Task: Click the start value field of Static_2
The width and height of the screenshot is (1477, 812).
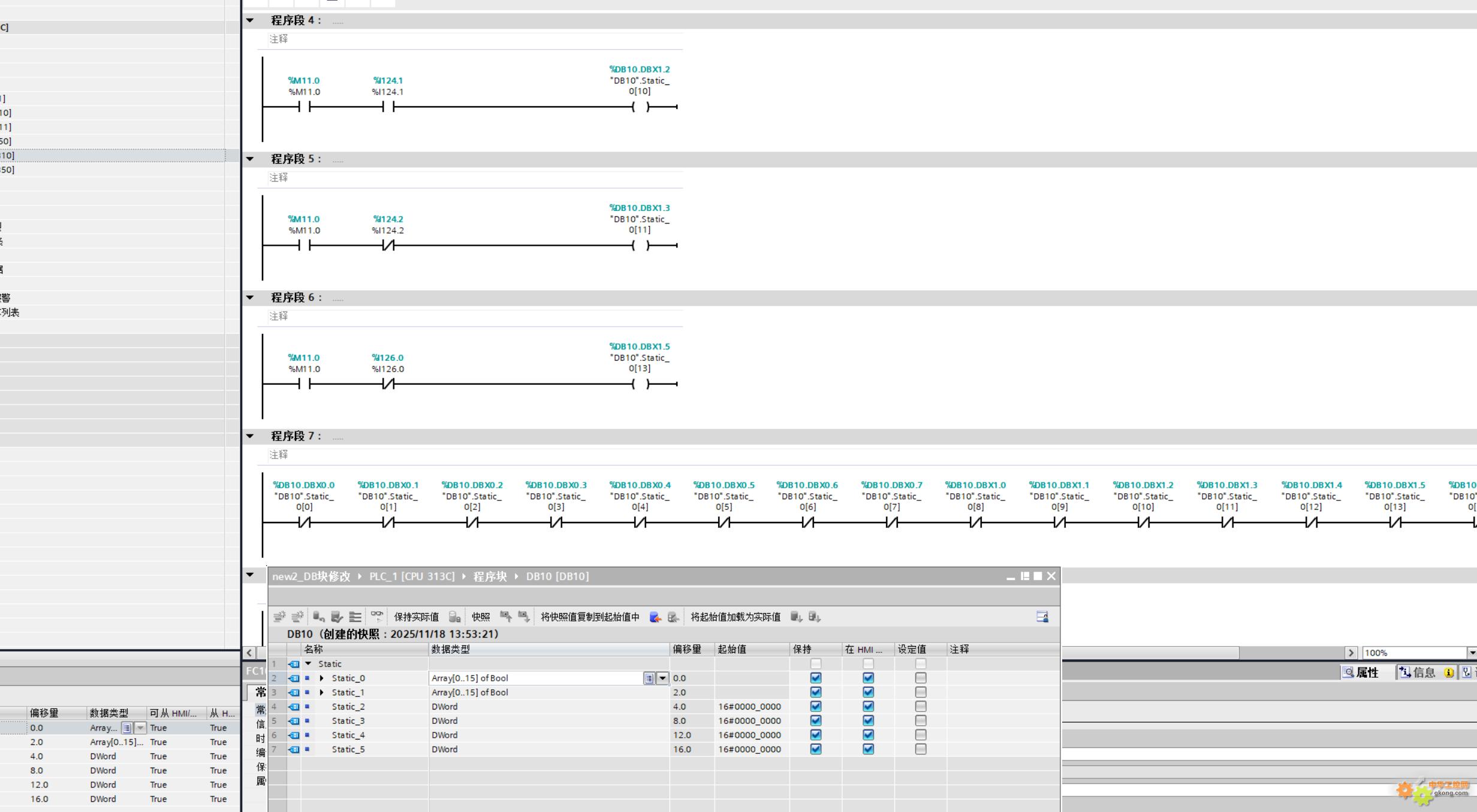Action: pyautogui.click(x=750, y=707)
